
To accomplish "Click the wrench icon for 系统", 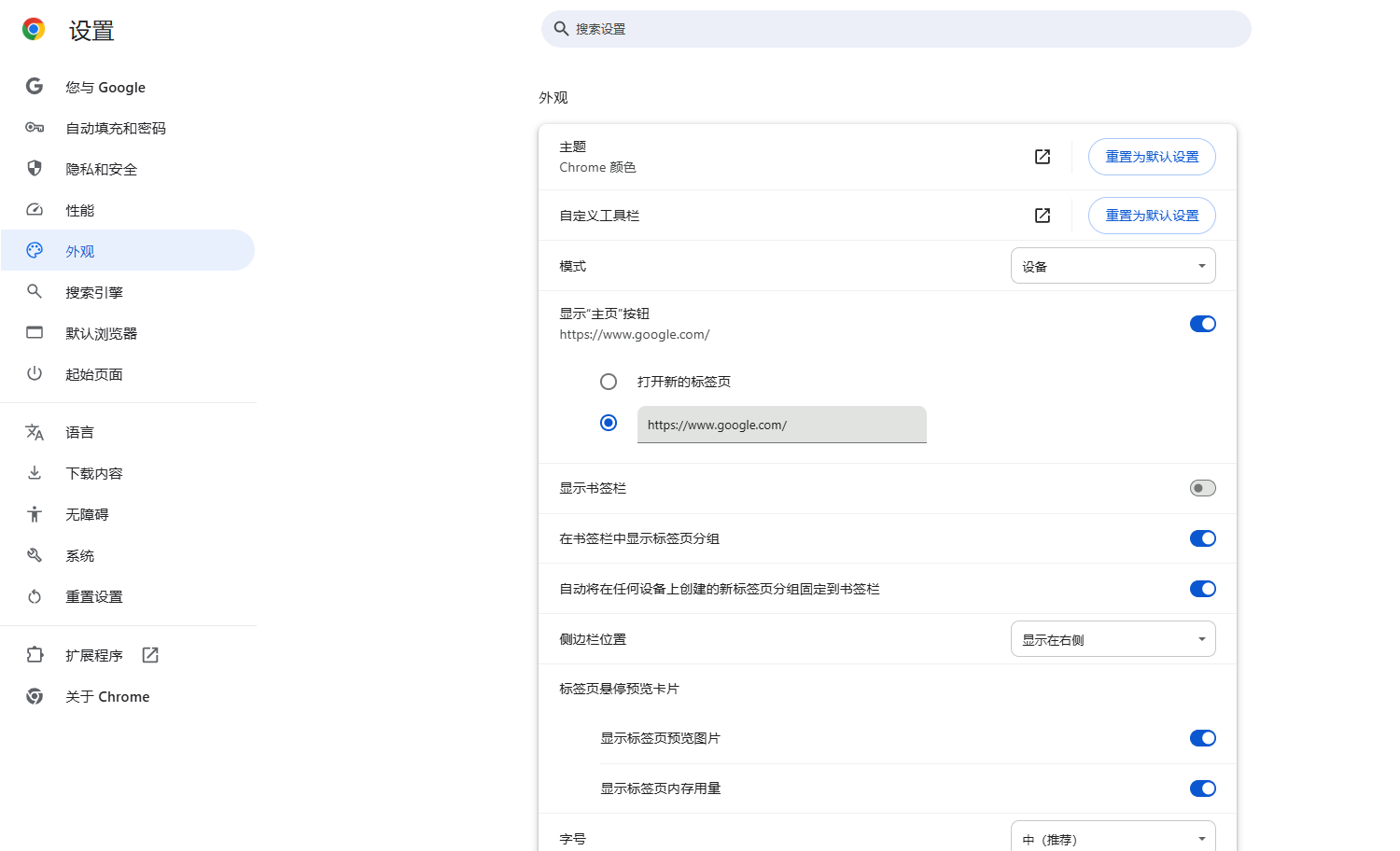I will [35, 555].
